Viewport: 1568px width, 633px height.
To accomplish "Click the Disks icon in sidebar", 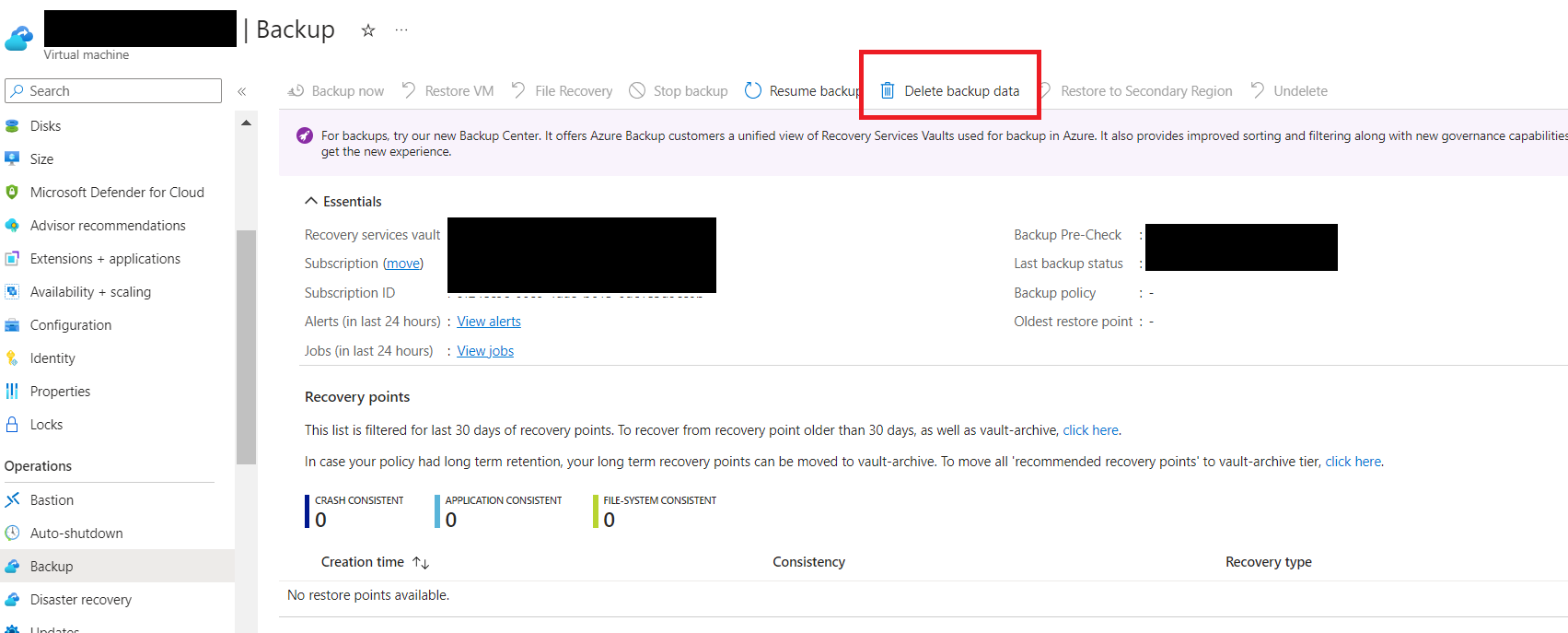I will (x=12, y=126).
